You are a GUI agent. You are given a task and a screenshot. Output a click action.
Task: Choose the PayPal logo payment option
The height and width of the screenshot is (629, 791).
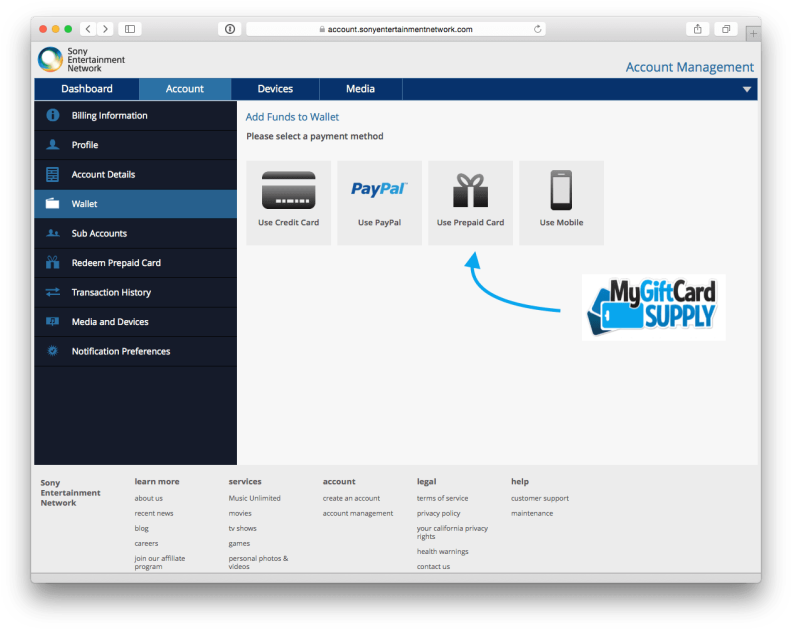tap(379, 189)
